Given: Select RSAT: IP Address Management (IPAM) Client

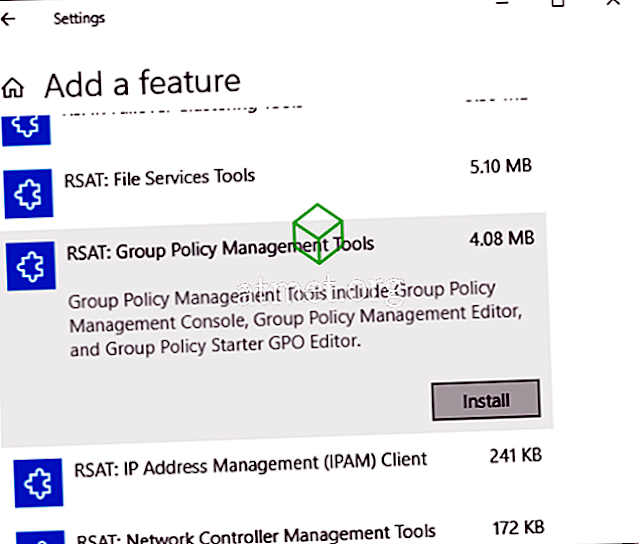Looking at the screenshot, I should click(250, 464).
